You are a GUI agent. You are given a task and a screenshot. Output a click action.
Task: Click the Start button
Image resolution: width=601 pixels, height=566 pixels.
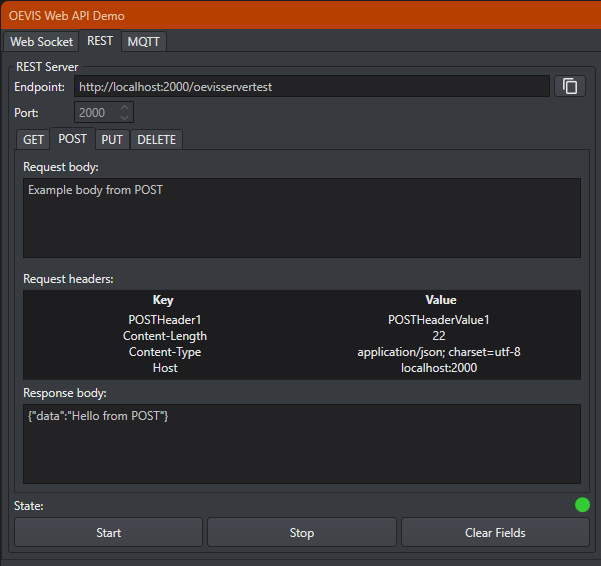108,532
